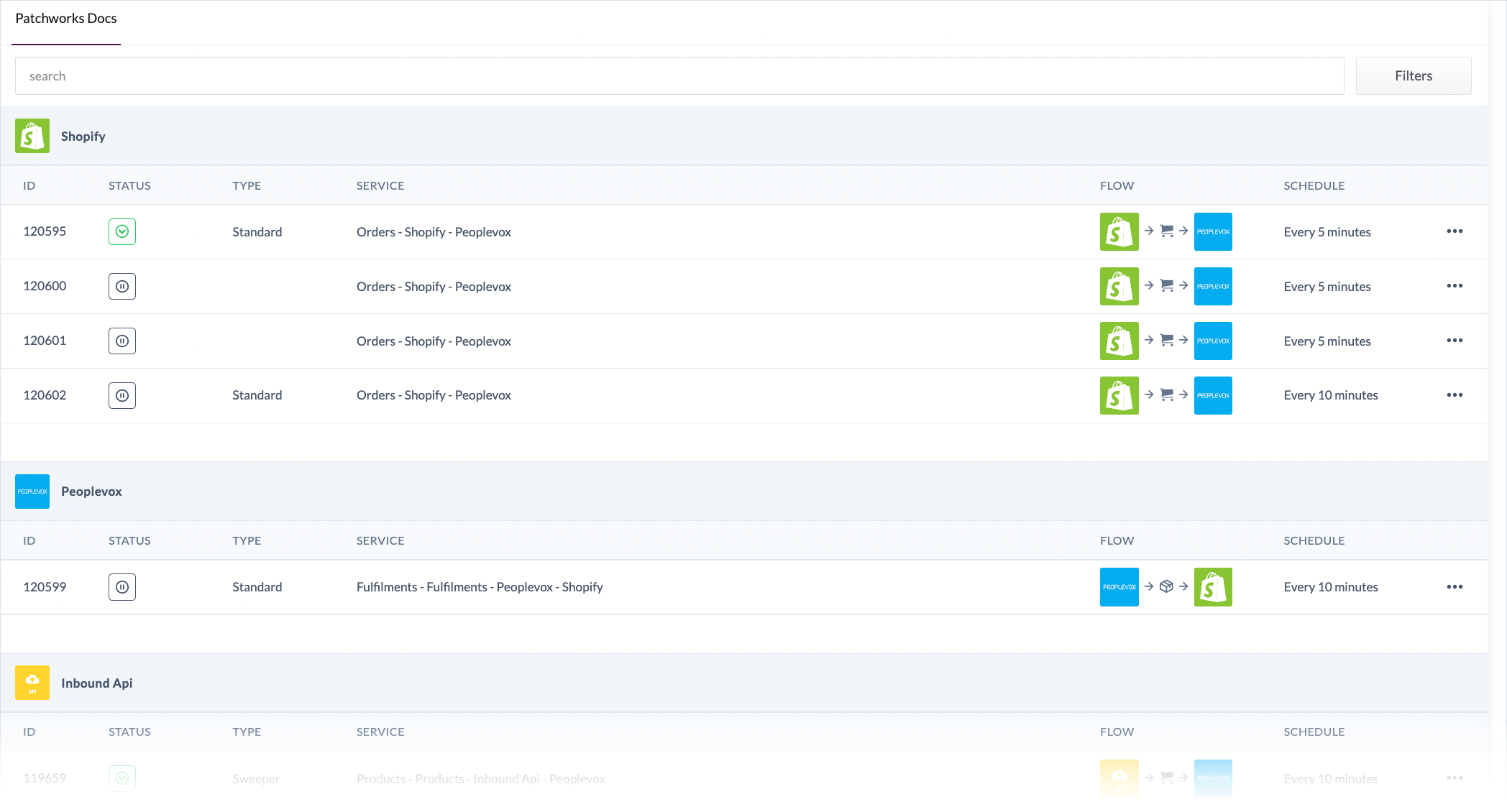Image resolution: width=1507 pixels, height=812 pixels.
Task: Open the Filters button
Action: 1413,75
